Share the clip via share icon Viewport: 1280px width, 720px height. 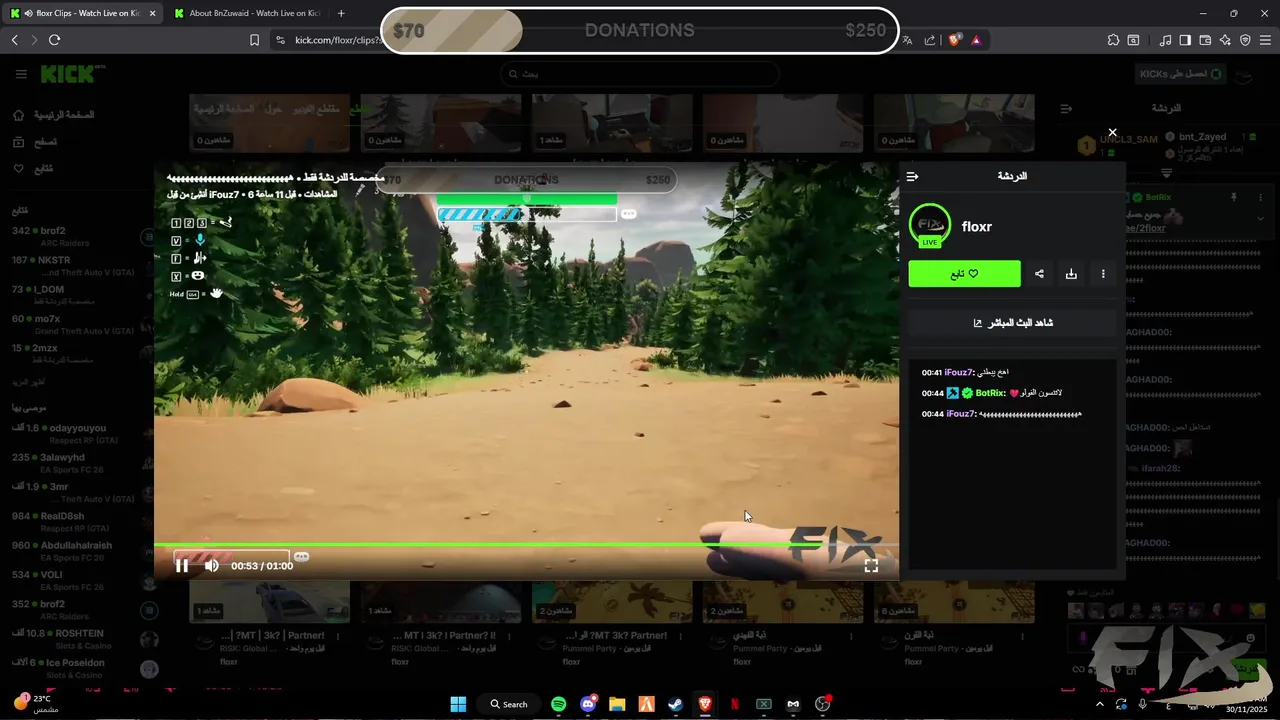click(1039, 274)
